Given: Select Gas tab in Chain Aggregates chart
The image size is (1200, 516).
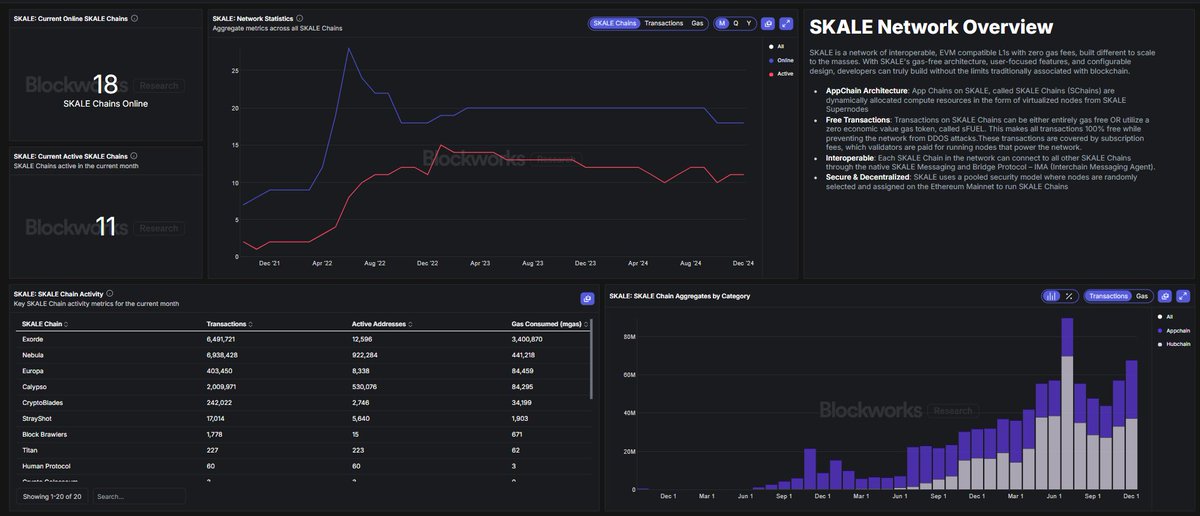Looking at the screenshot, I should pos(1141,296).
